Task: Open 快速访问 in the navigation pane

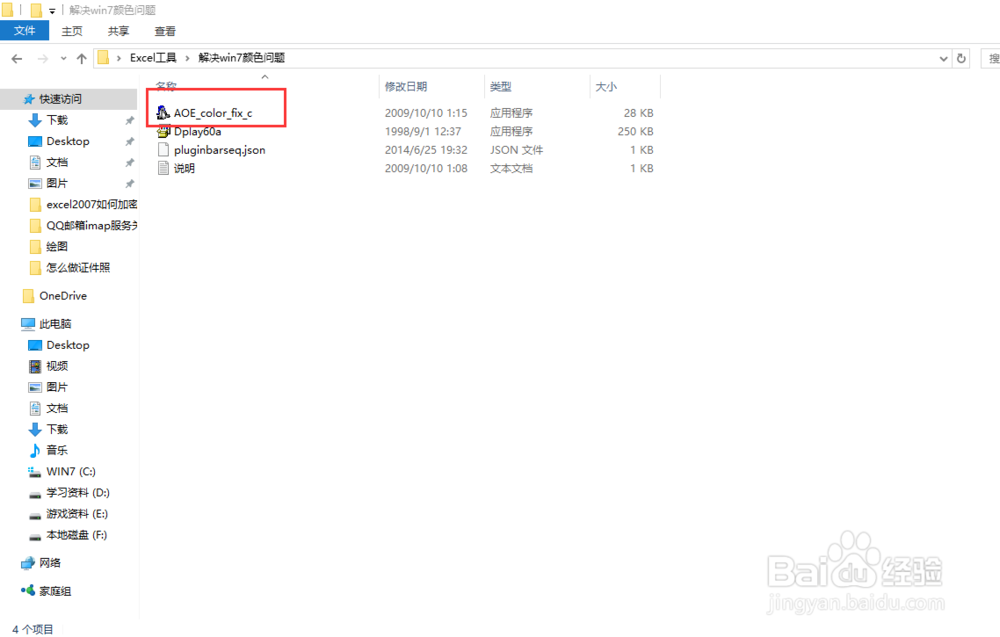Action: [x=61, y=99]
